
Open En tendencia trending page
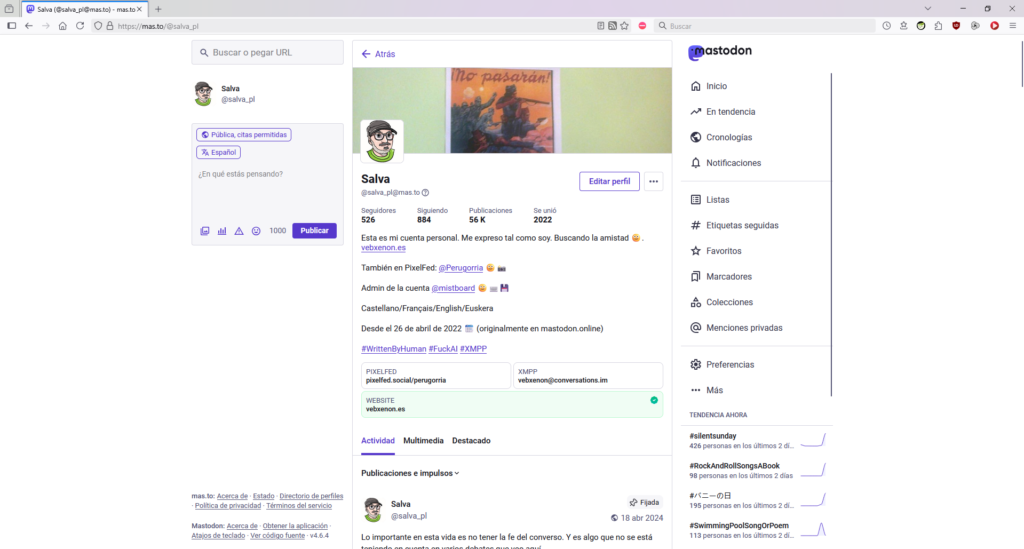[722, 112]
